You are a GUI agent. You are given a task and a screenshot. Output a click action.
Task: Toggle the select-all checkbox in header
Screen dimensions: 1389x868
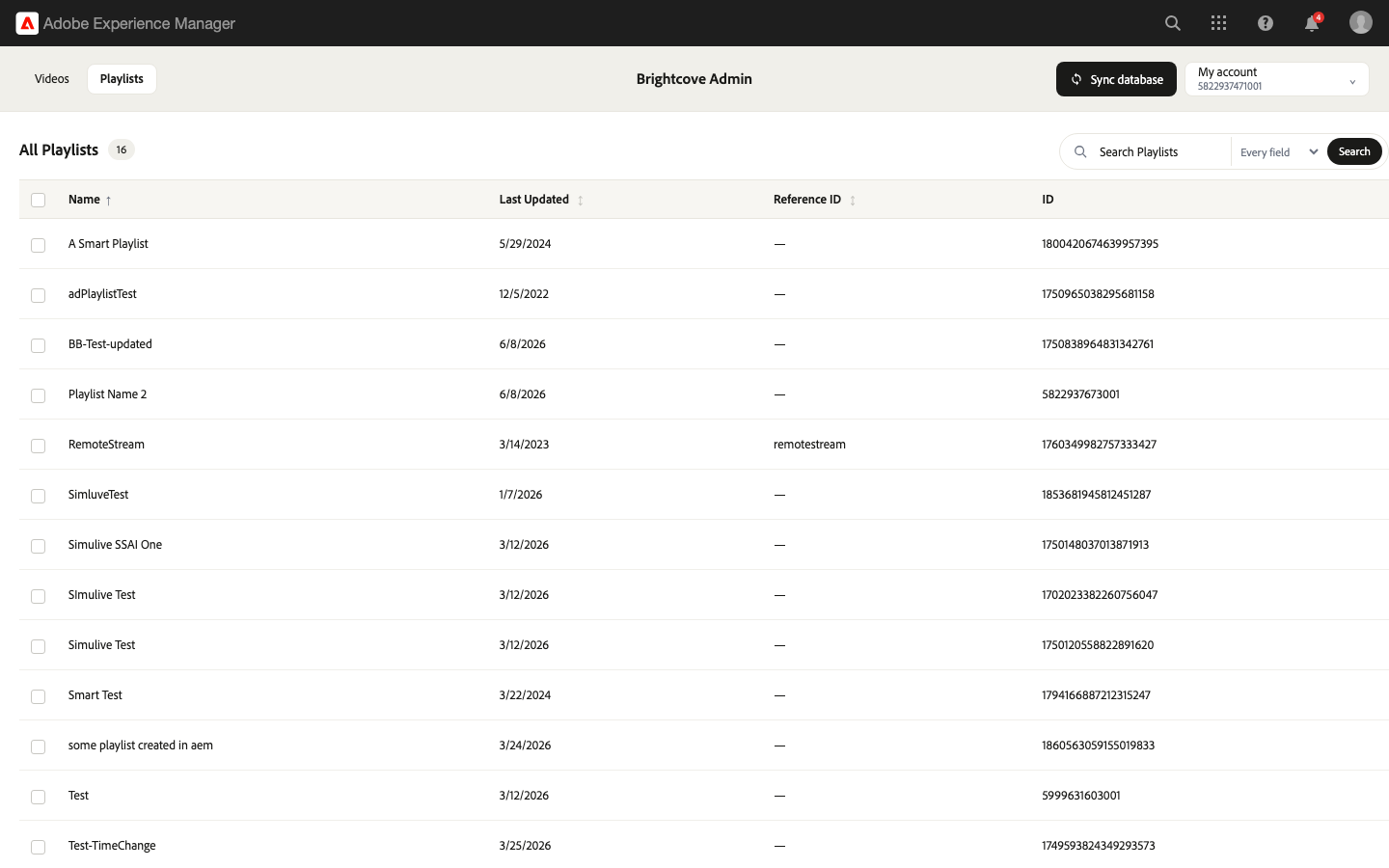[39, 200]
